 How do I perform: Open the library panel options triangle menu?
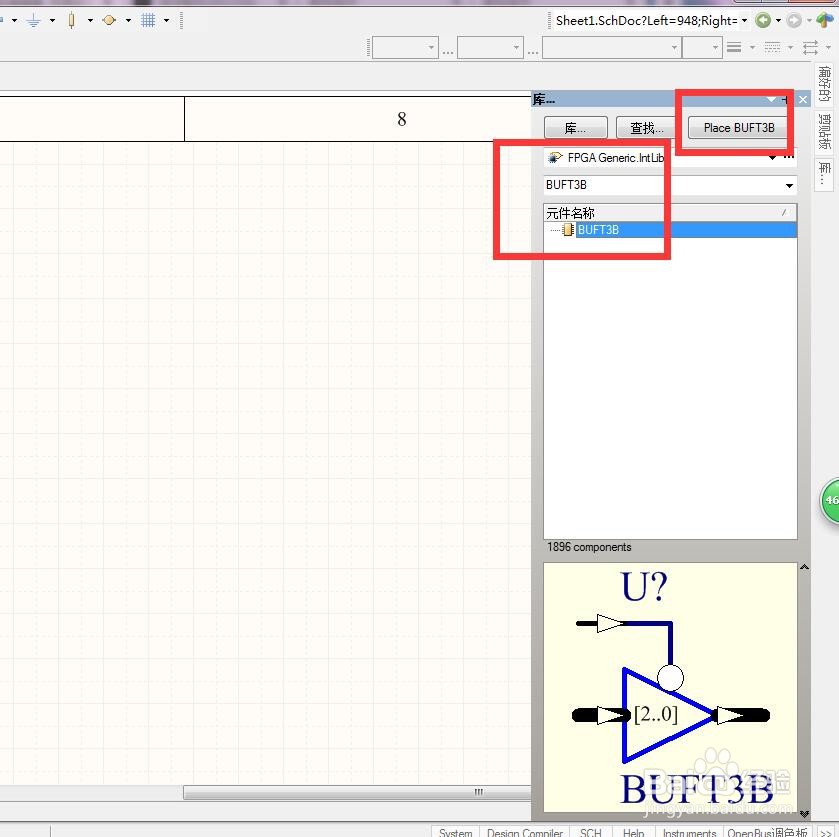[771, 100]
